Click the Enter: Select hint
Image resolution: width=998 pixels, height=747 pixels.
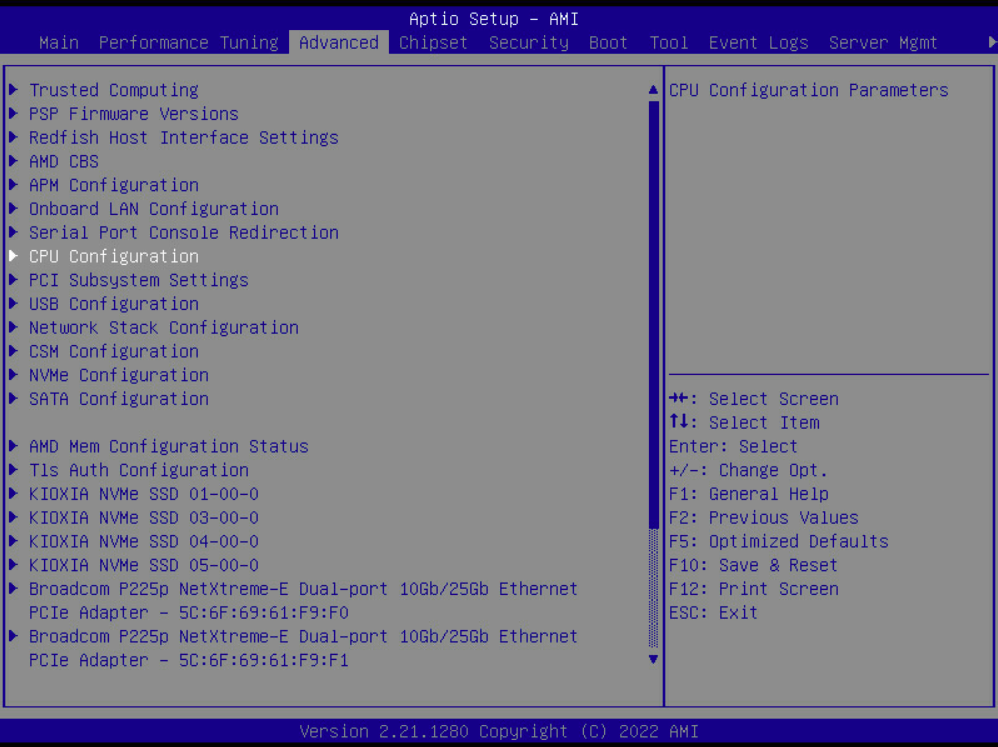click(733, 447)
